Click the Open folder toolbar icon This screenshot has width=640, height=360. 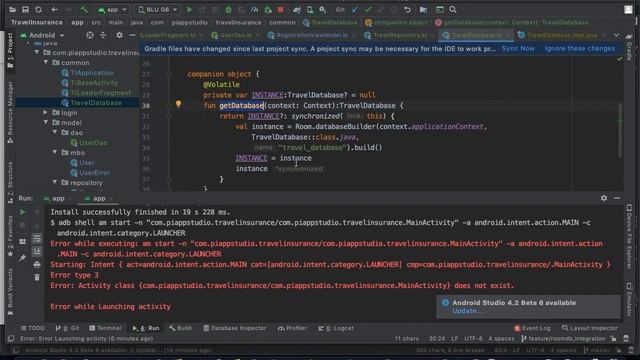[12, 9]
